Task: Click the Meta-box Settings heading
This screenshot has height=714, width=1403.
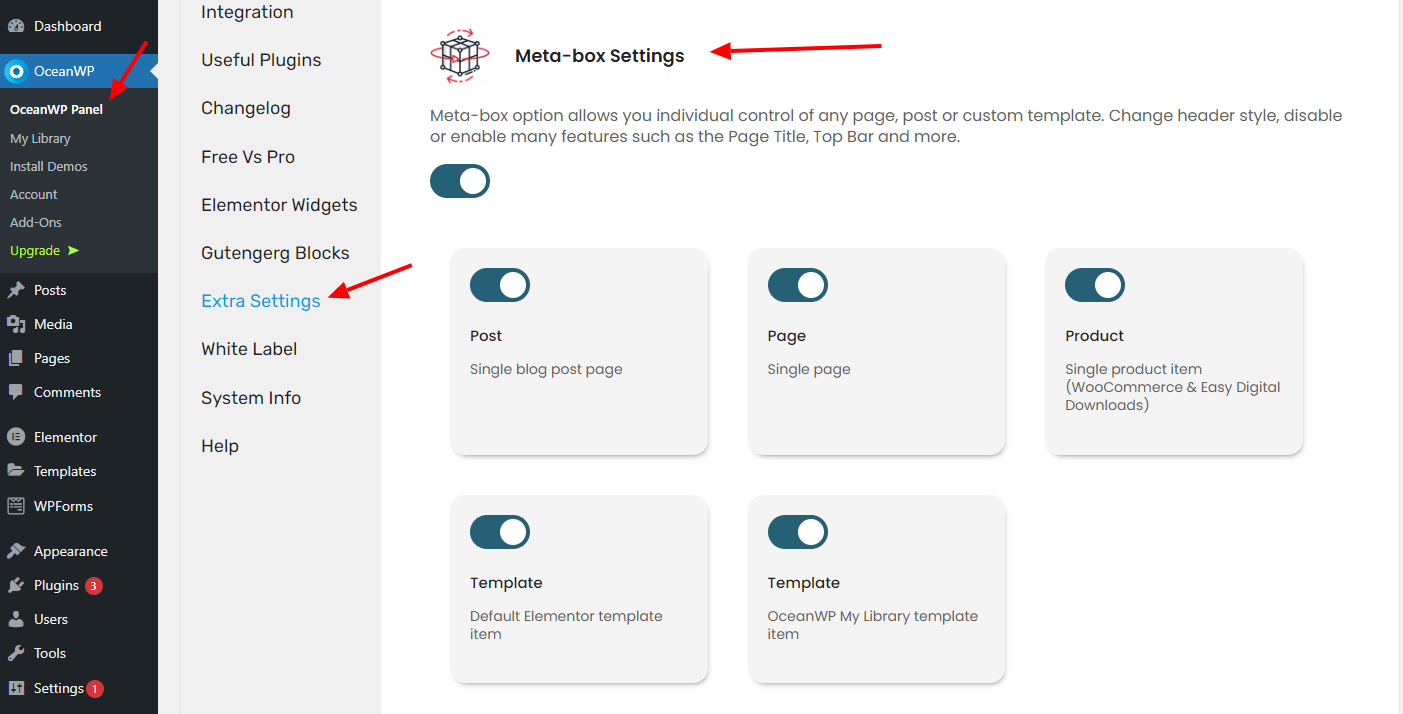Action: point(600,56)
